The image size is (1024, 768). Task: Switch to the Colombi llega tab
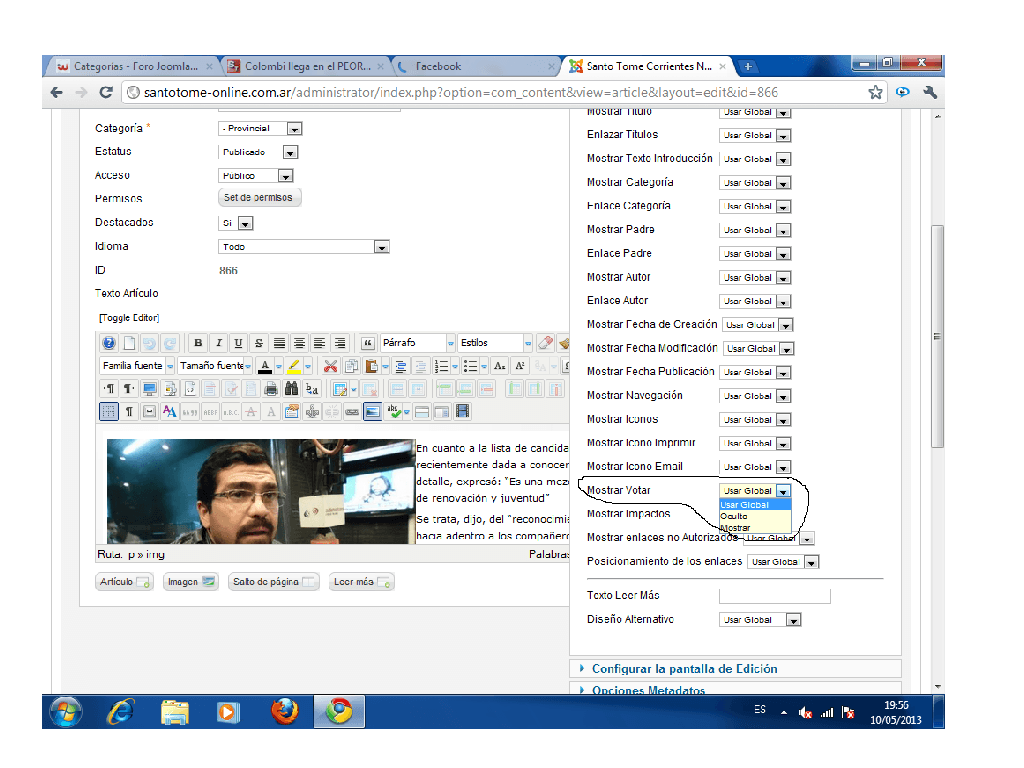306,67
